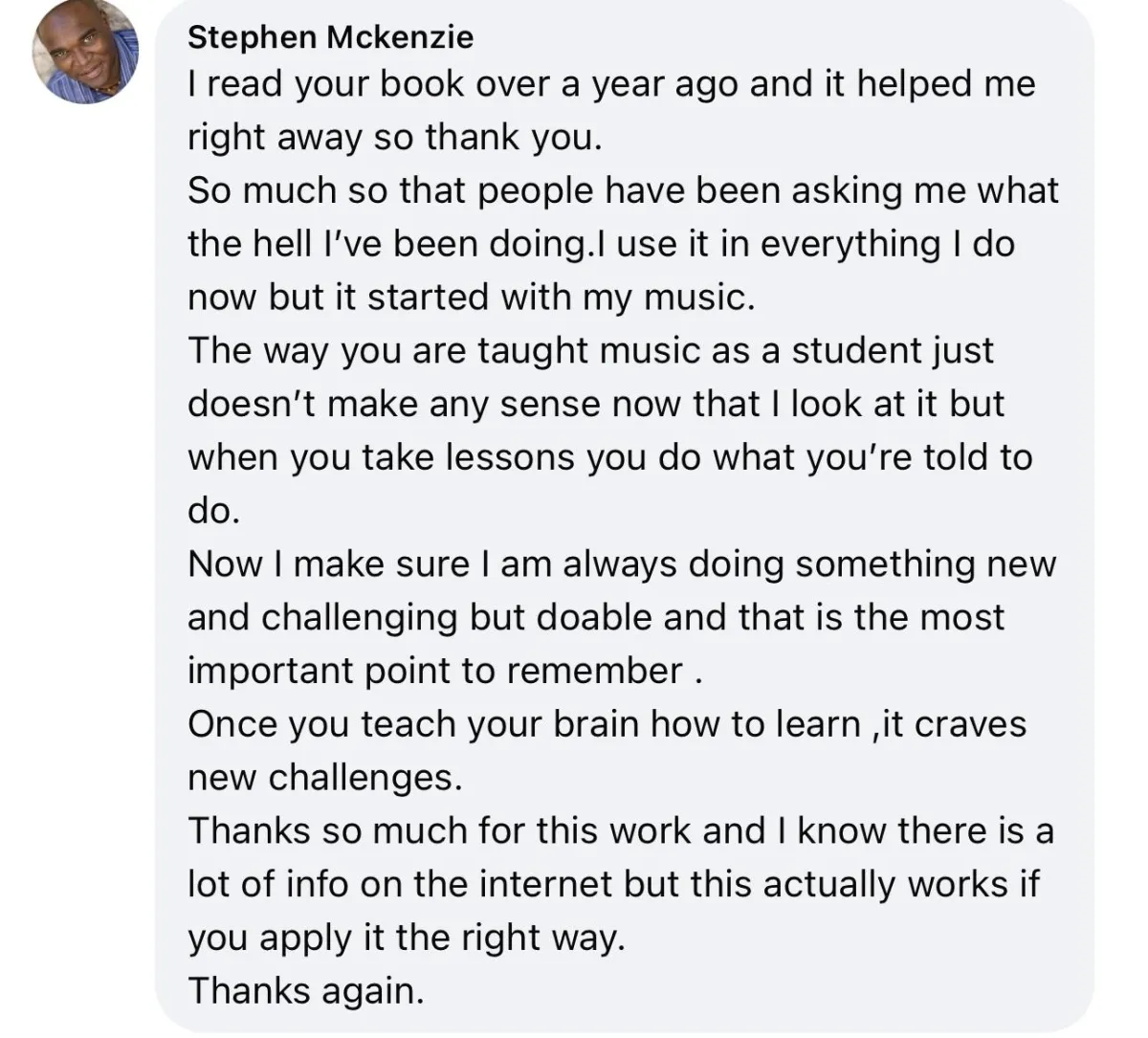The image size is (1148, 1038).
Task: Select the text 'Once you teach your brain'
Action: 413,724
